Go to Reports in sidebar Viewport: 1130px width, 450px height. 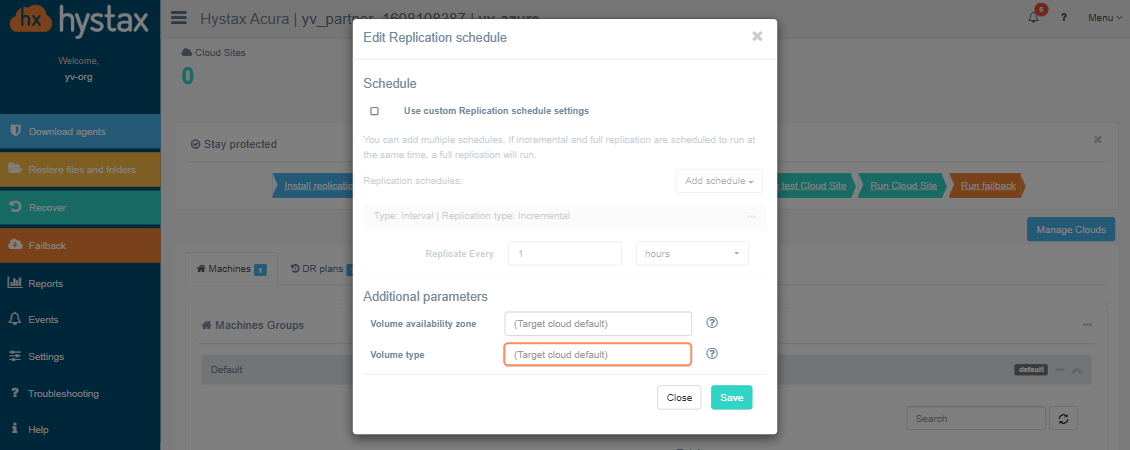pyautogui.click(x=80, y=283)
